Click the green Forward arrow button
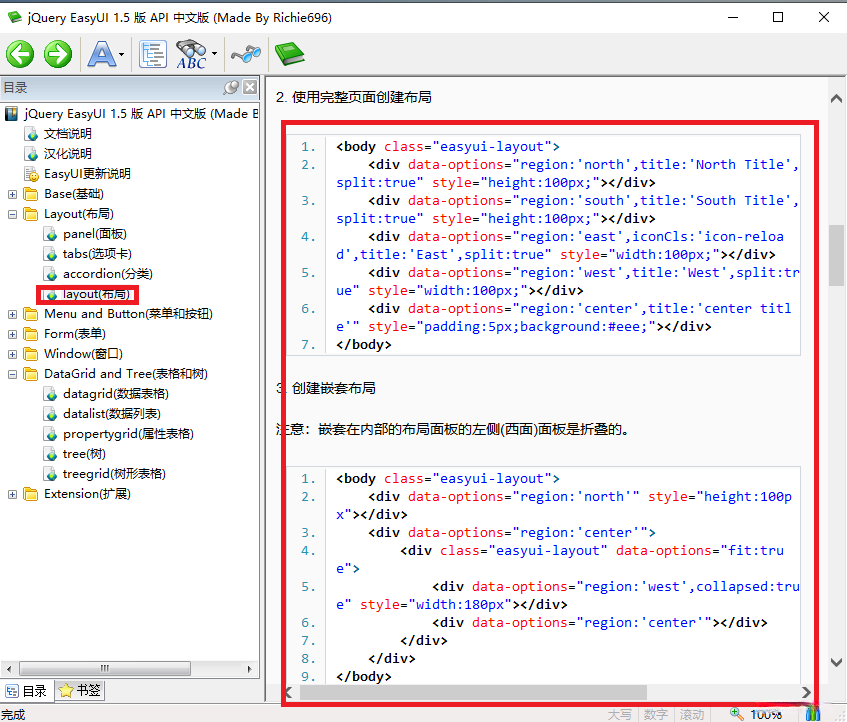847x722 pixels. coord(57,54)
